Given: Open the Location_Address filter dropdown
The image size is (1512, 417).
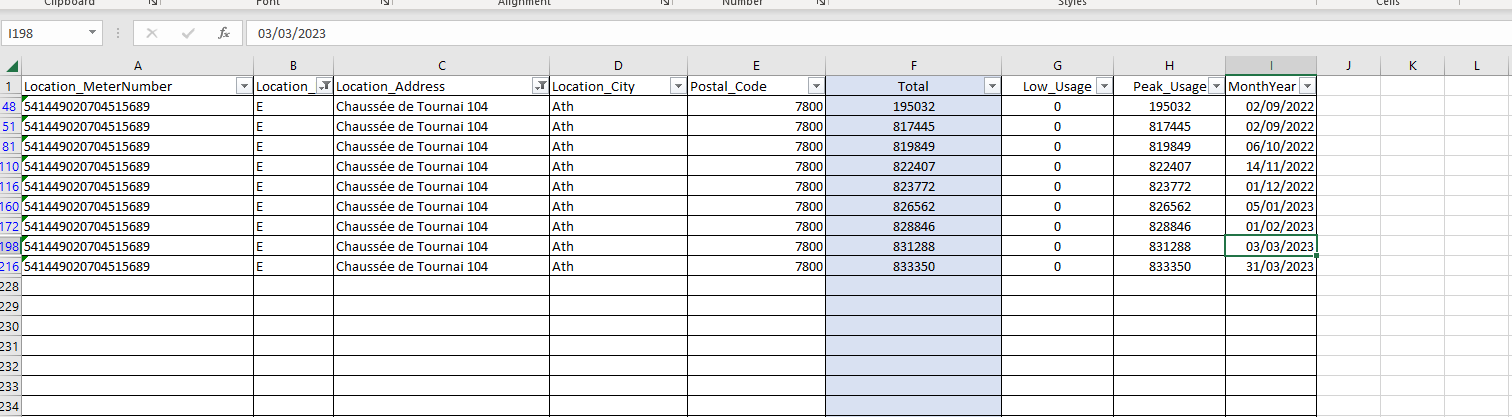Looking at the screenshot, I should [540, 87].
